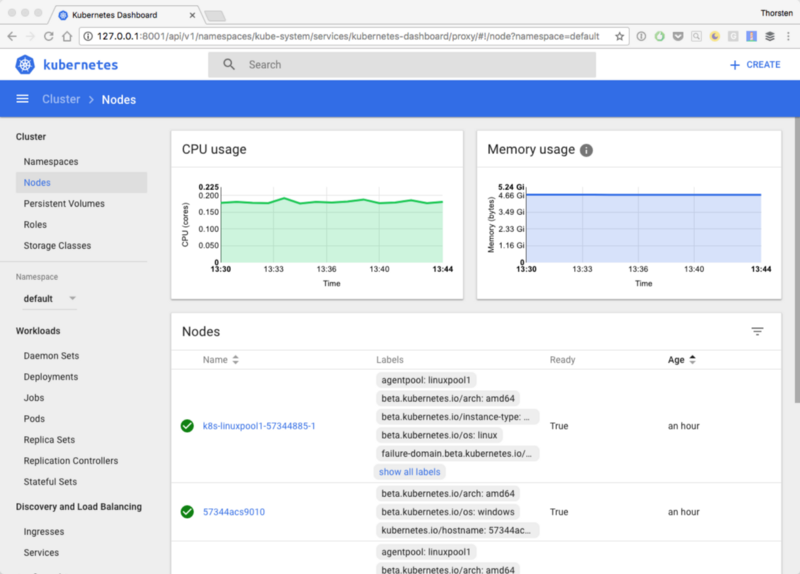Open Pods in sidebar
This screenshot has width=800, height=574.
pos(34,418)
